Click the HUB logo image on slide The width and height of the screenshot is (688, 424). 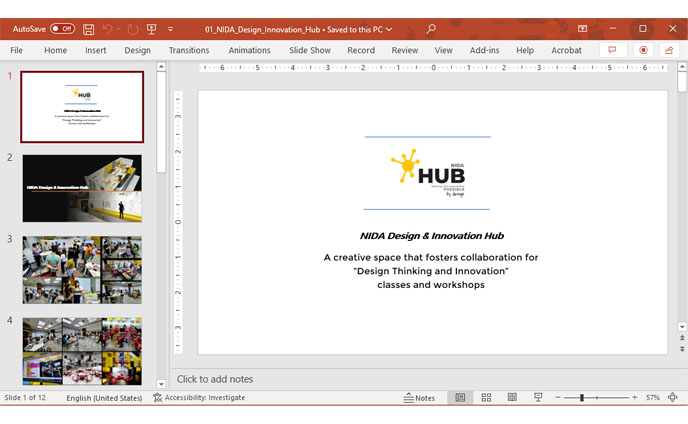[428, 173]
